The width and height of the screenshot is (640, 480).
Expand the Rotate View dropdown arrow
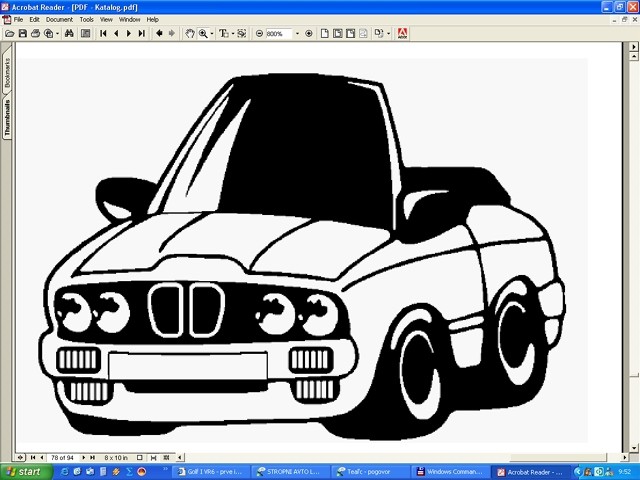388,33
